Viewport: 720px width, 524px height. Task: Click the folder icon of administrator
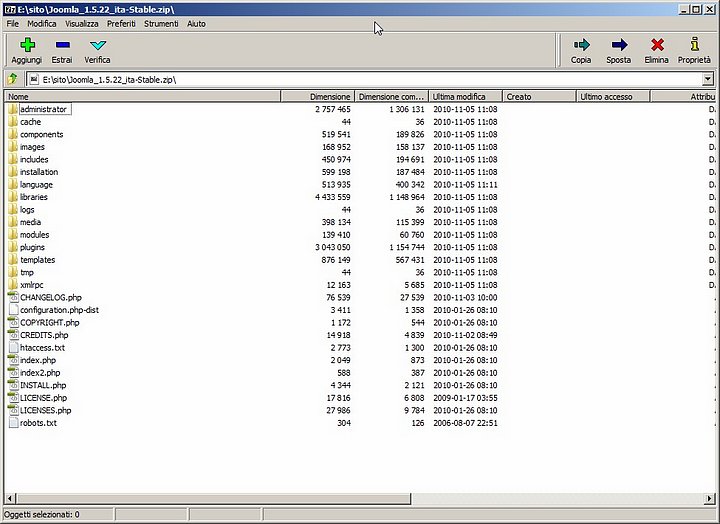[13, 109]
